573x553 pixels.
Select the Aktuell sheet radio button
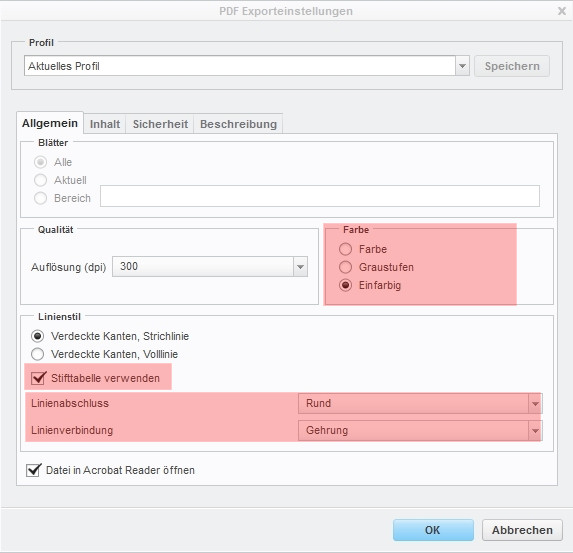tap(40, 180)
